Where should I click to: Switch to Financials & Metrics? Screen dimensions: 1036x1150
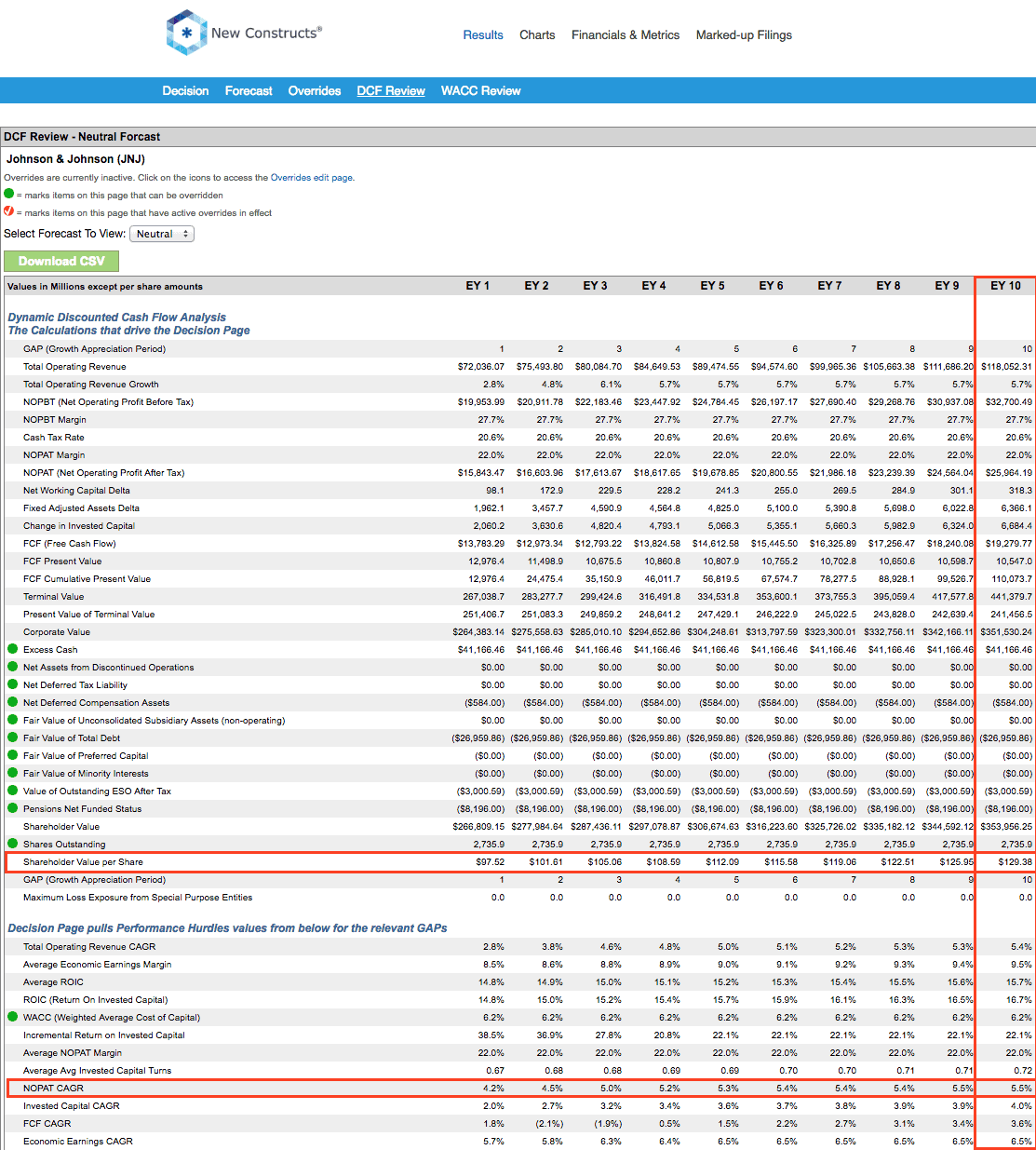(x=626, y=35)
